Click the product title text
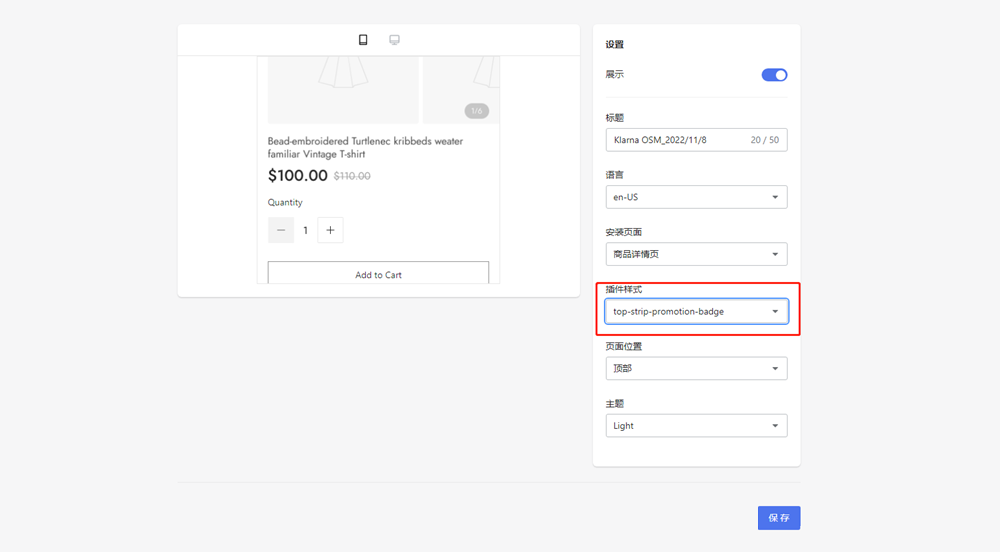The image size is (1000, 552). click(x=365, y=147)
